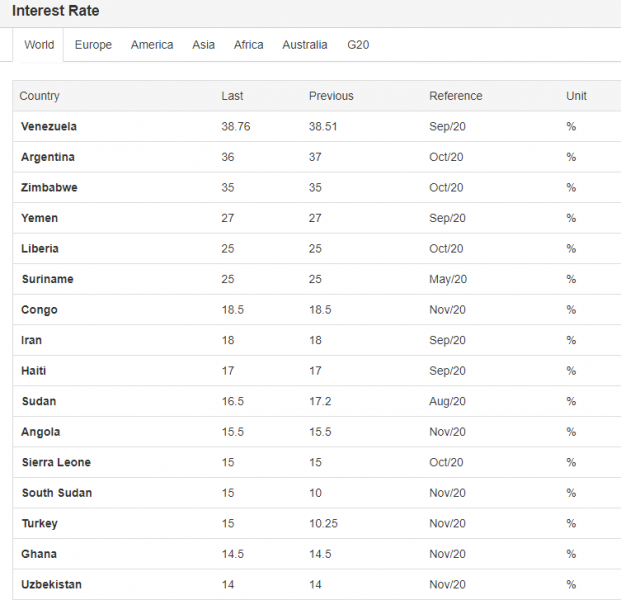The height and width of the screenshot is (600, 621).
Task: Click the Reference column header
Action: [455, 96]
